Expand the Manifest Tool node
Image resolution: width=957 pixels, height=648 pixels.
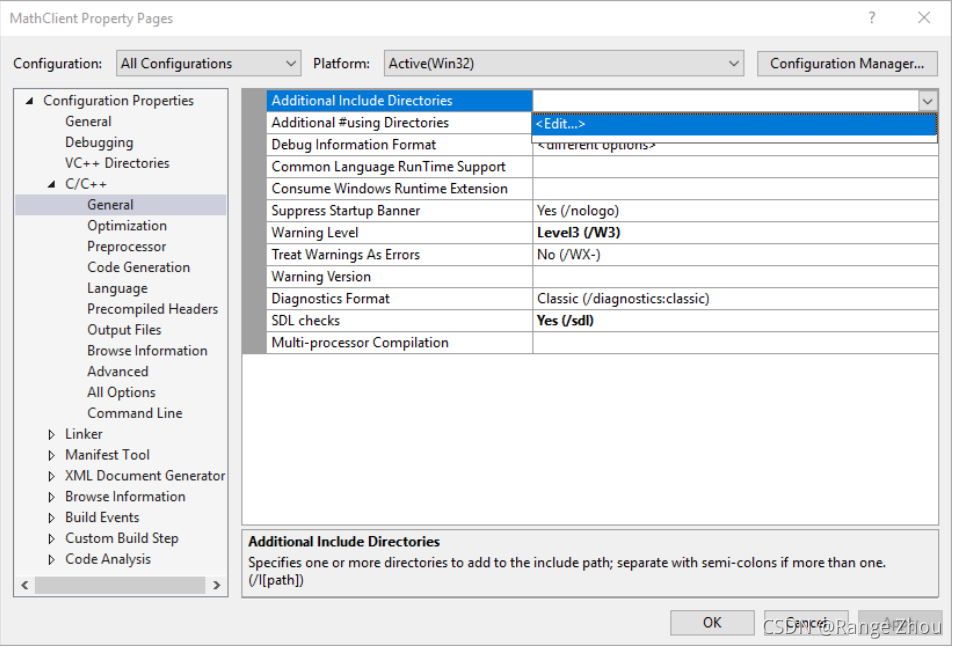coord(52,455)
